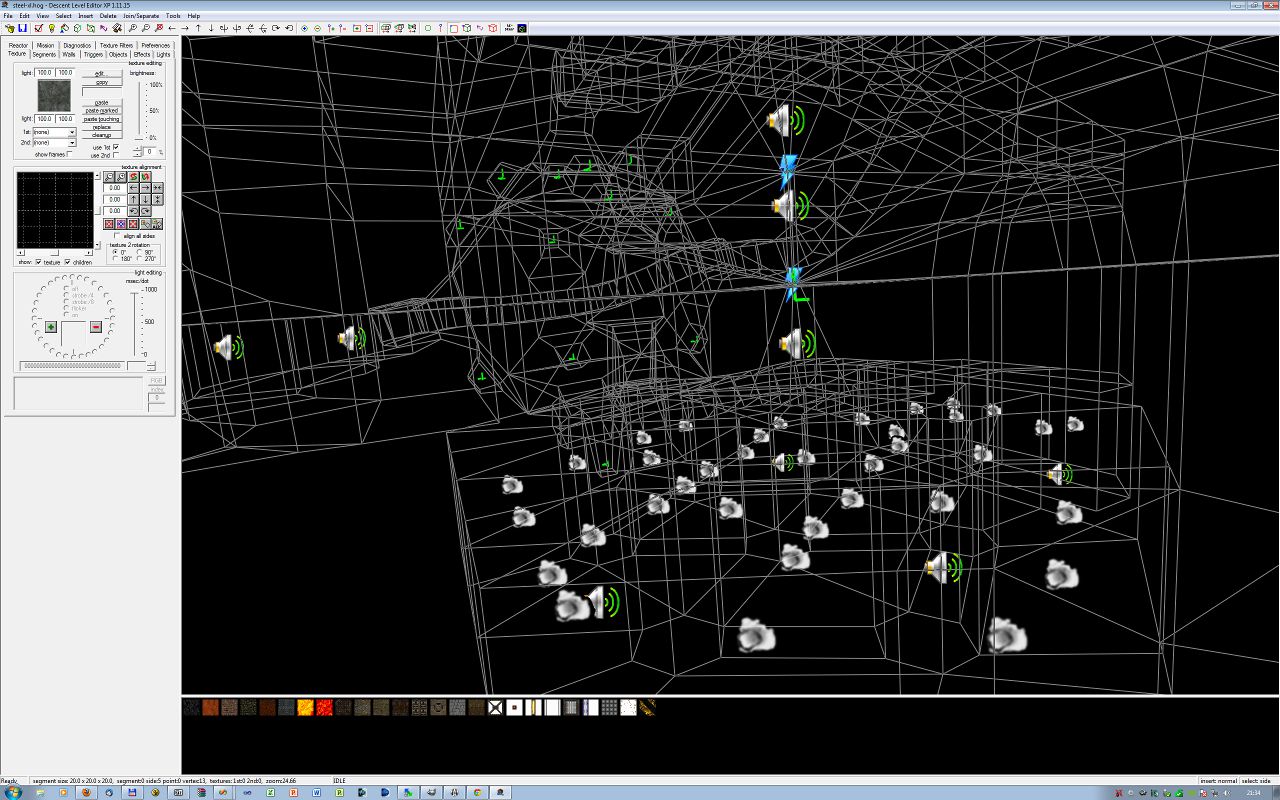Enable the use 2nd checkbox
1280x800 pixels.
116,155
